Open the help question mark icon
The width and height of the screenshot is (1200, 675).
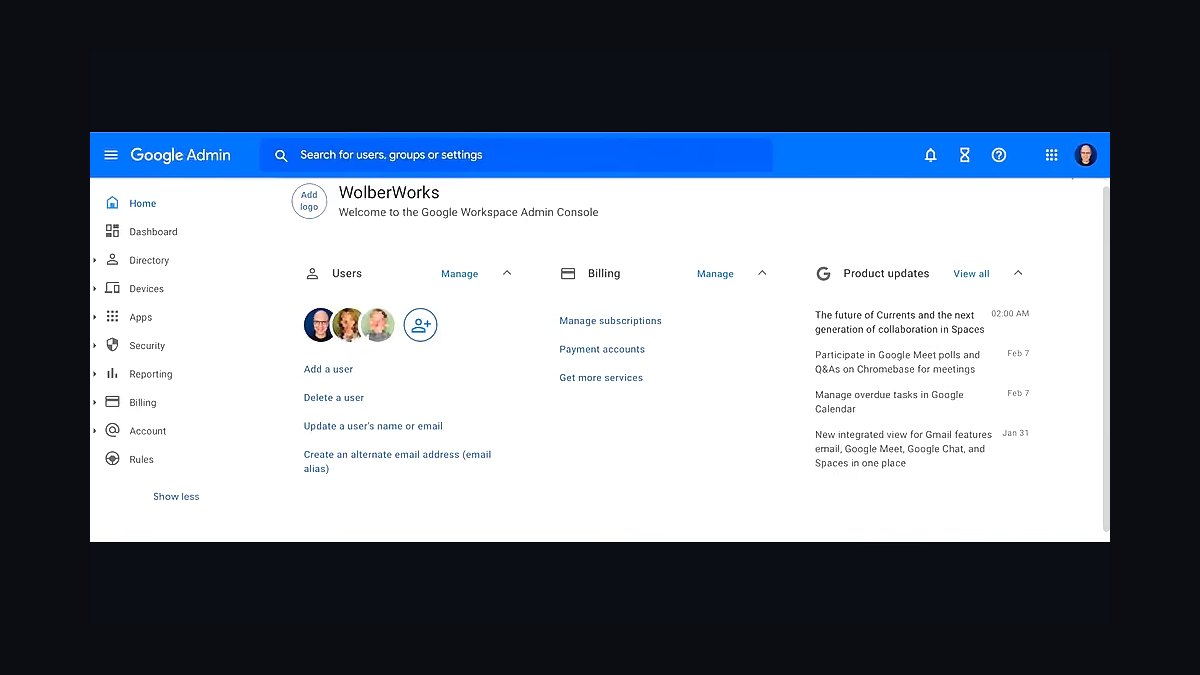tap(998, 155)
